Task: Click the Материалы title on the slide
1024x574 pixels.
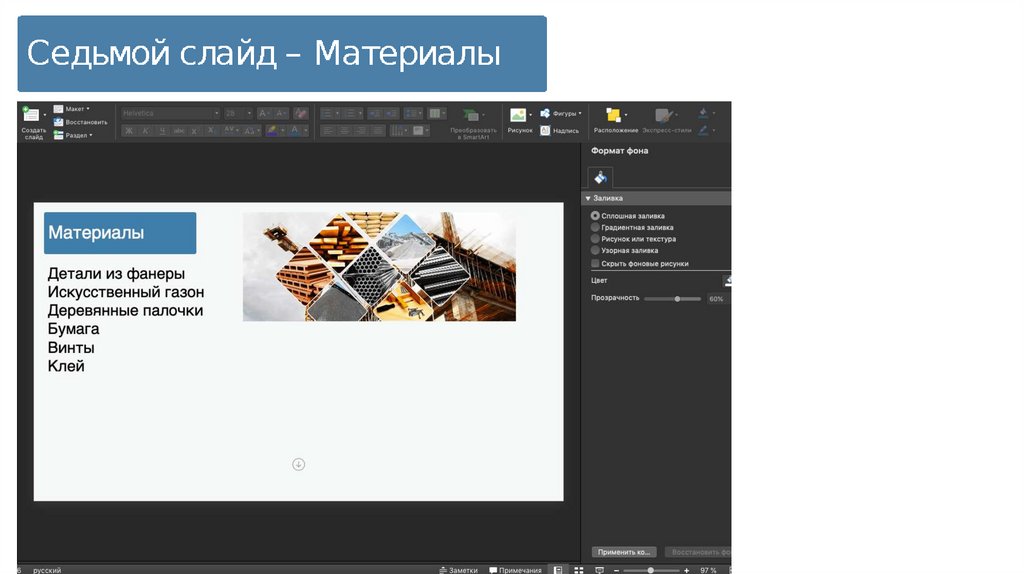Action: [x=97, y=233]
